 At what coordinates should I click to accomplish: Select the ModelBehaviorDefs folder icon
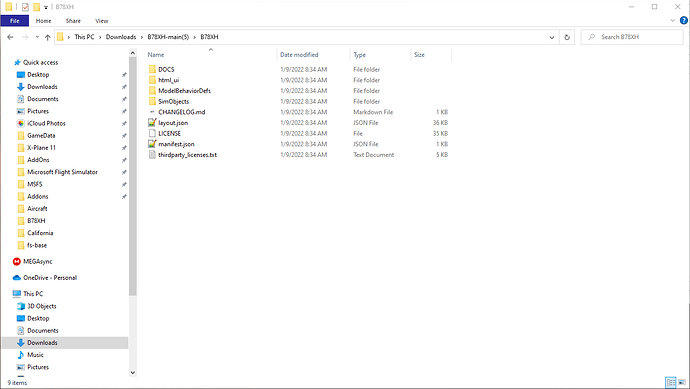tap(152, 91)
